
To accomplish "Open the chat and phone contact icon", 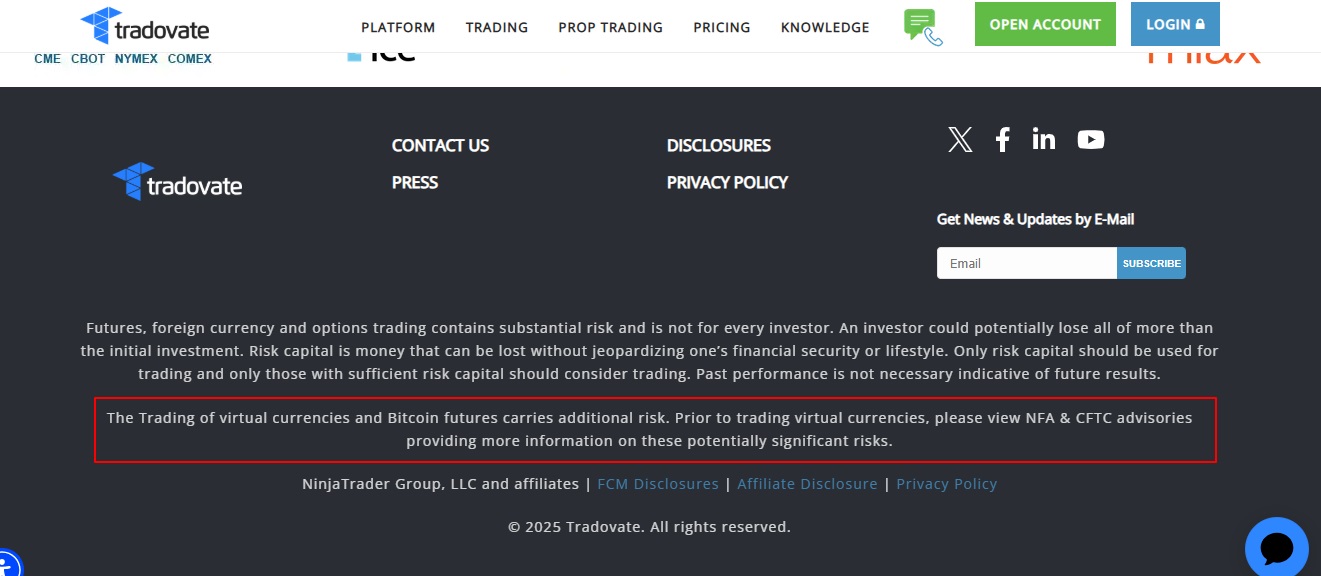I will [922, 27].
